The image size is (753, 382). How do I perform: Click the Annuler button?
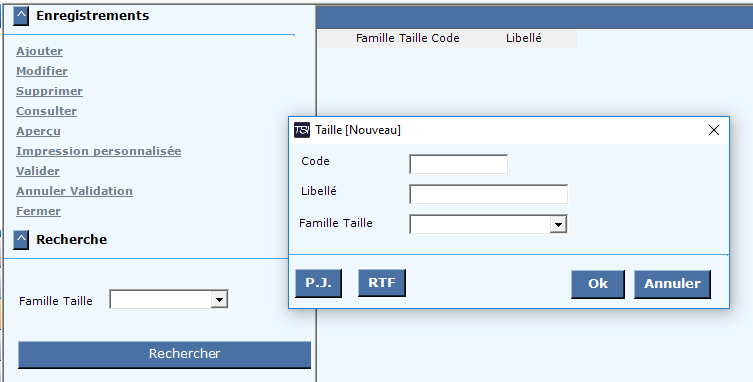pyautogui.click(x=672, y=284)
